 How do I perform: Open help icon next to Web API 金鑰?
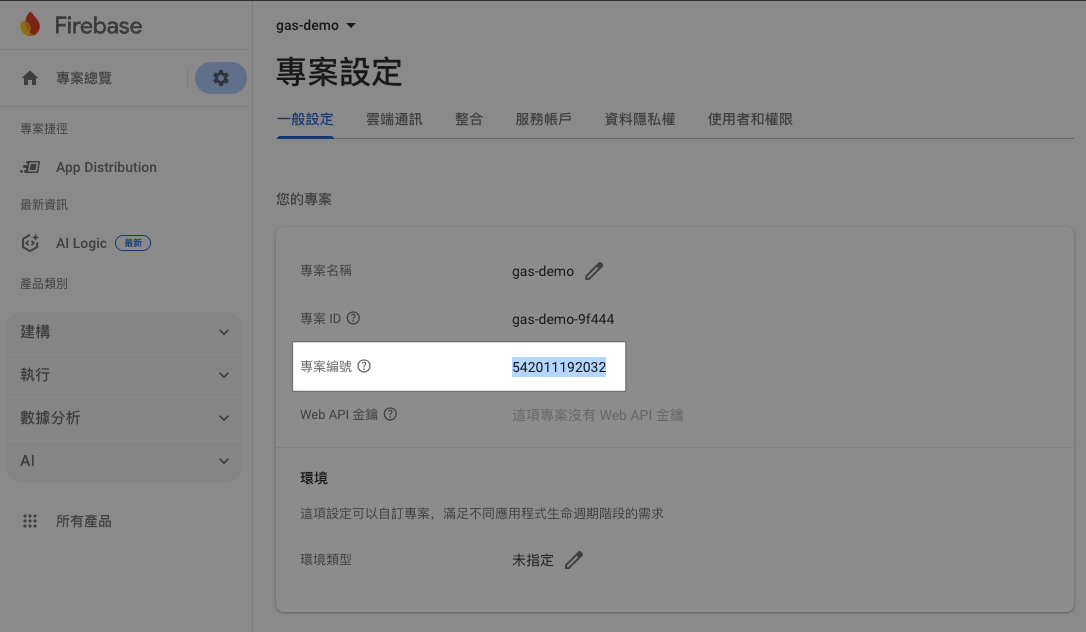pos(390,414)
